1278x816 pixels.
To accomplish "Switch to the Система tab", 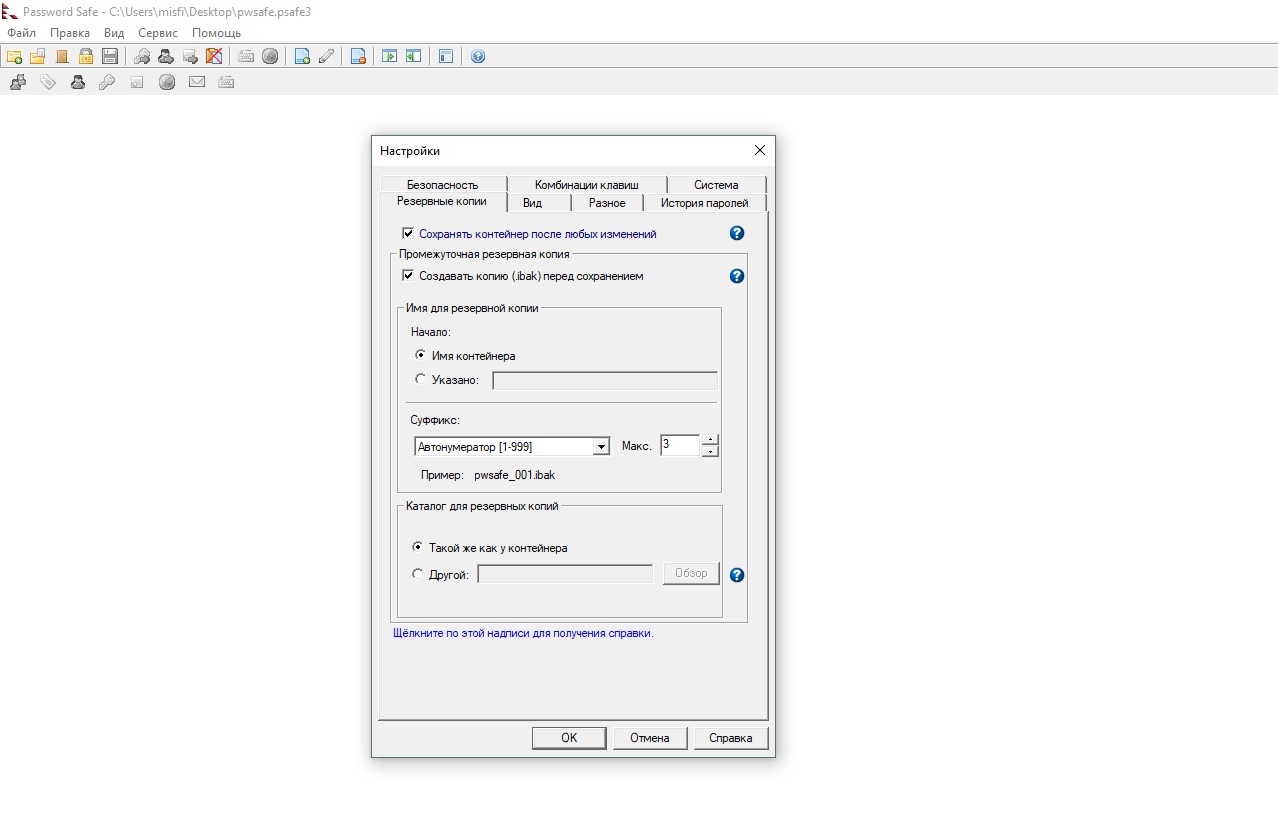I will (716, 185).
